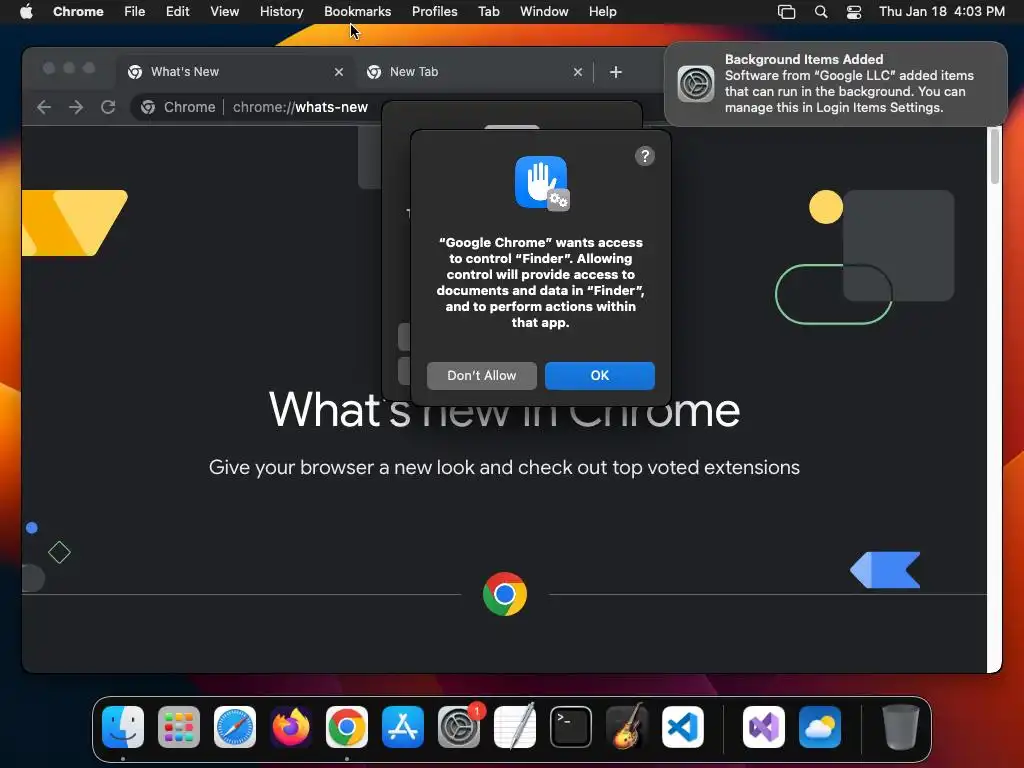Open the File menu
1024x768 pixels.
pos(135,12)
